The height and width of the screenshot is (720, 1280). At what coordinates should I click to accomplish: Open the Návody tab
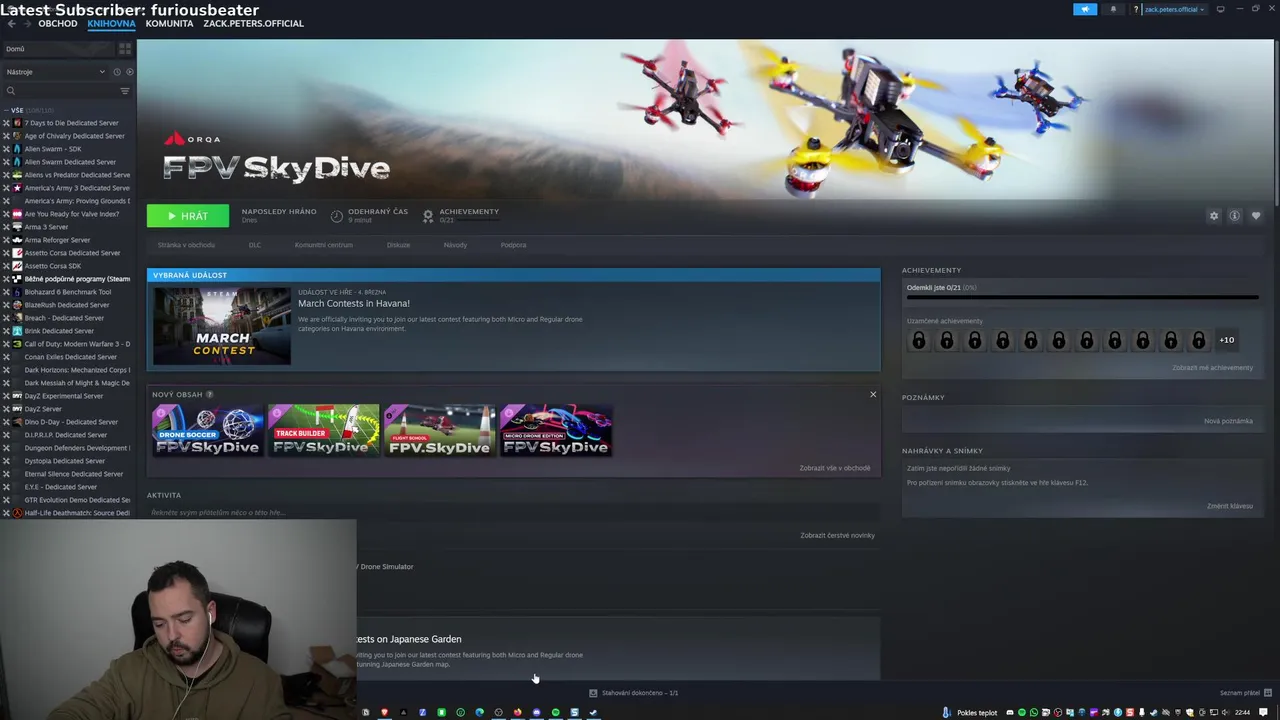(455, 245)
